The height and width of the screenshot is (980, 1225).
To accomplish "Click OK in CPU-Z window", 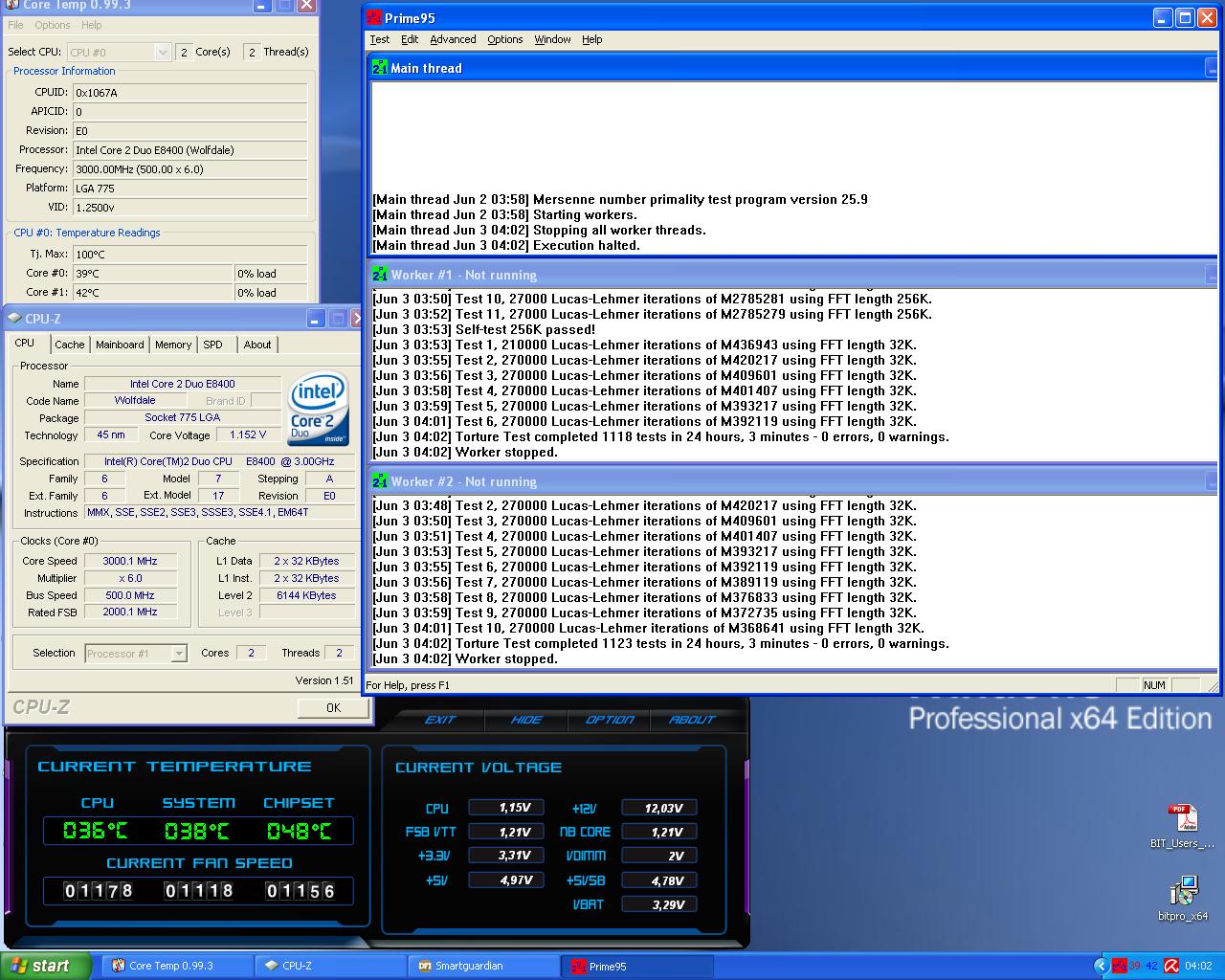I will click(x=333, y=708).
